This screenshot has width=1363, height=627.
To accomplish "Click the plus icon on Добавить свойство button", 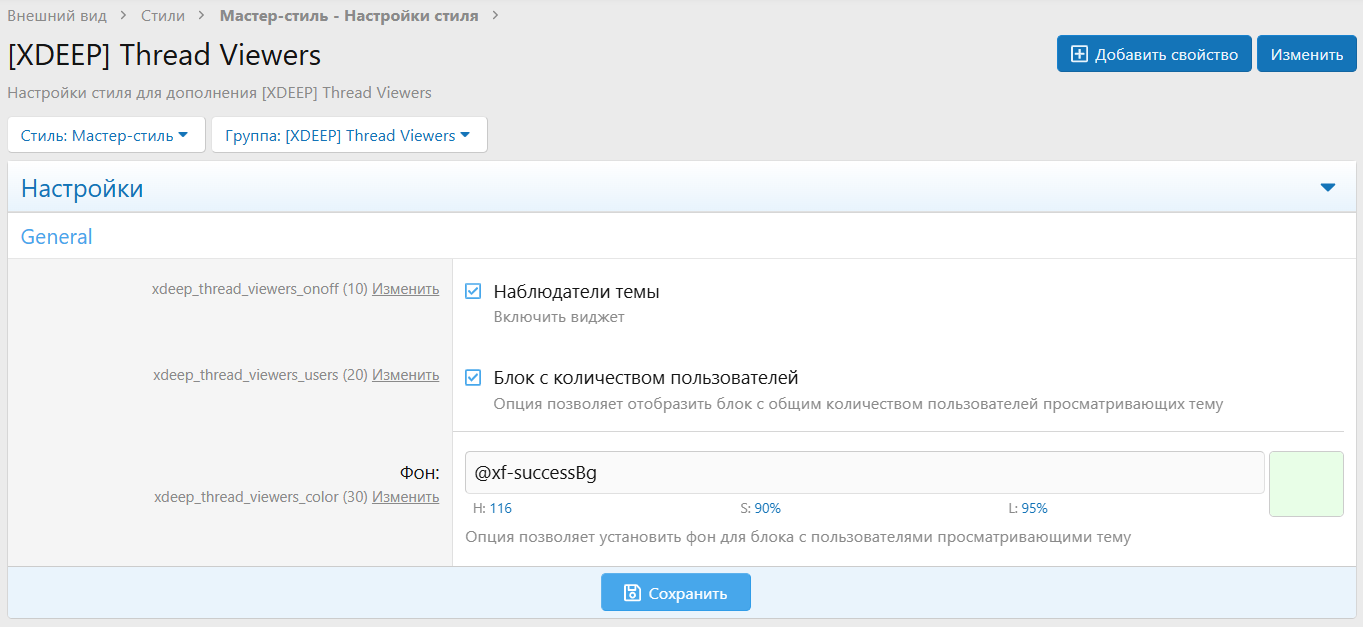I will 1079,54.
